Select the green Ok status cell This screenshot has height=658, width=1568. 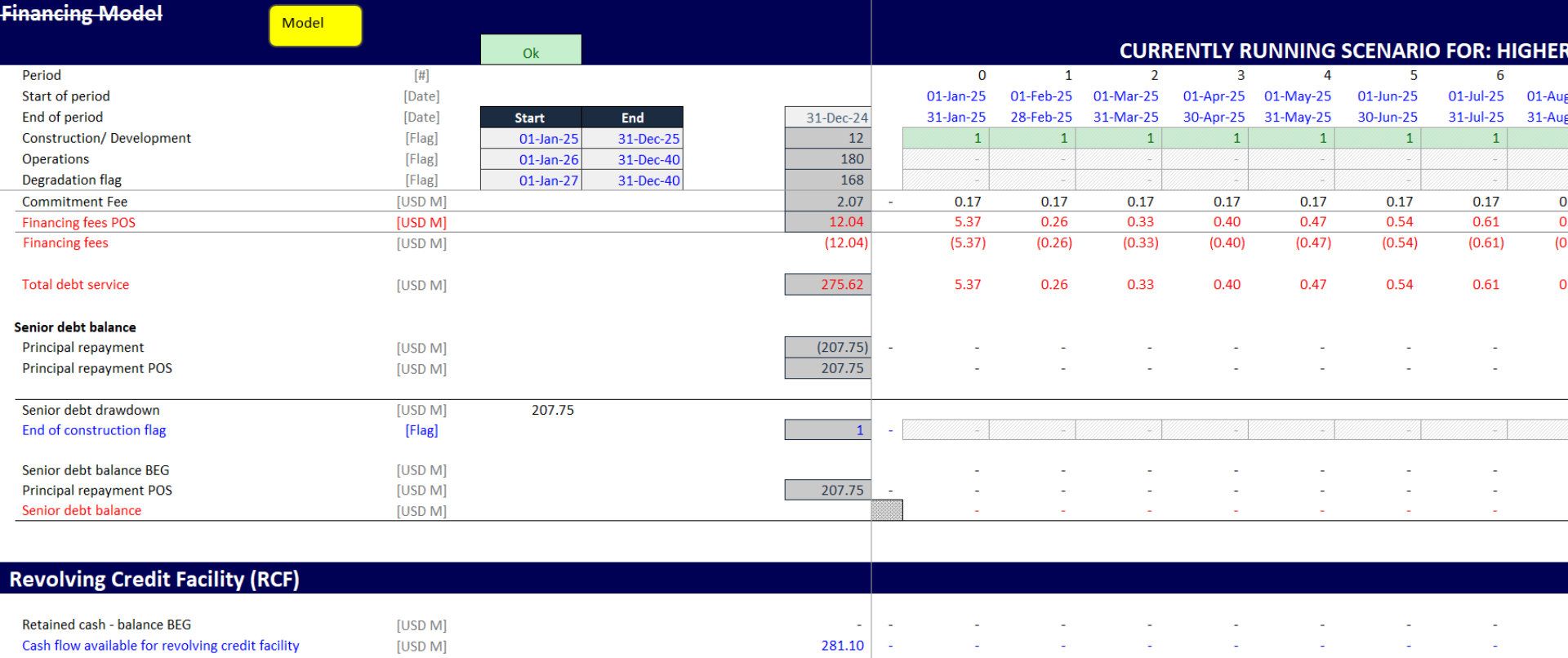[531, 51]
